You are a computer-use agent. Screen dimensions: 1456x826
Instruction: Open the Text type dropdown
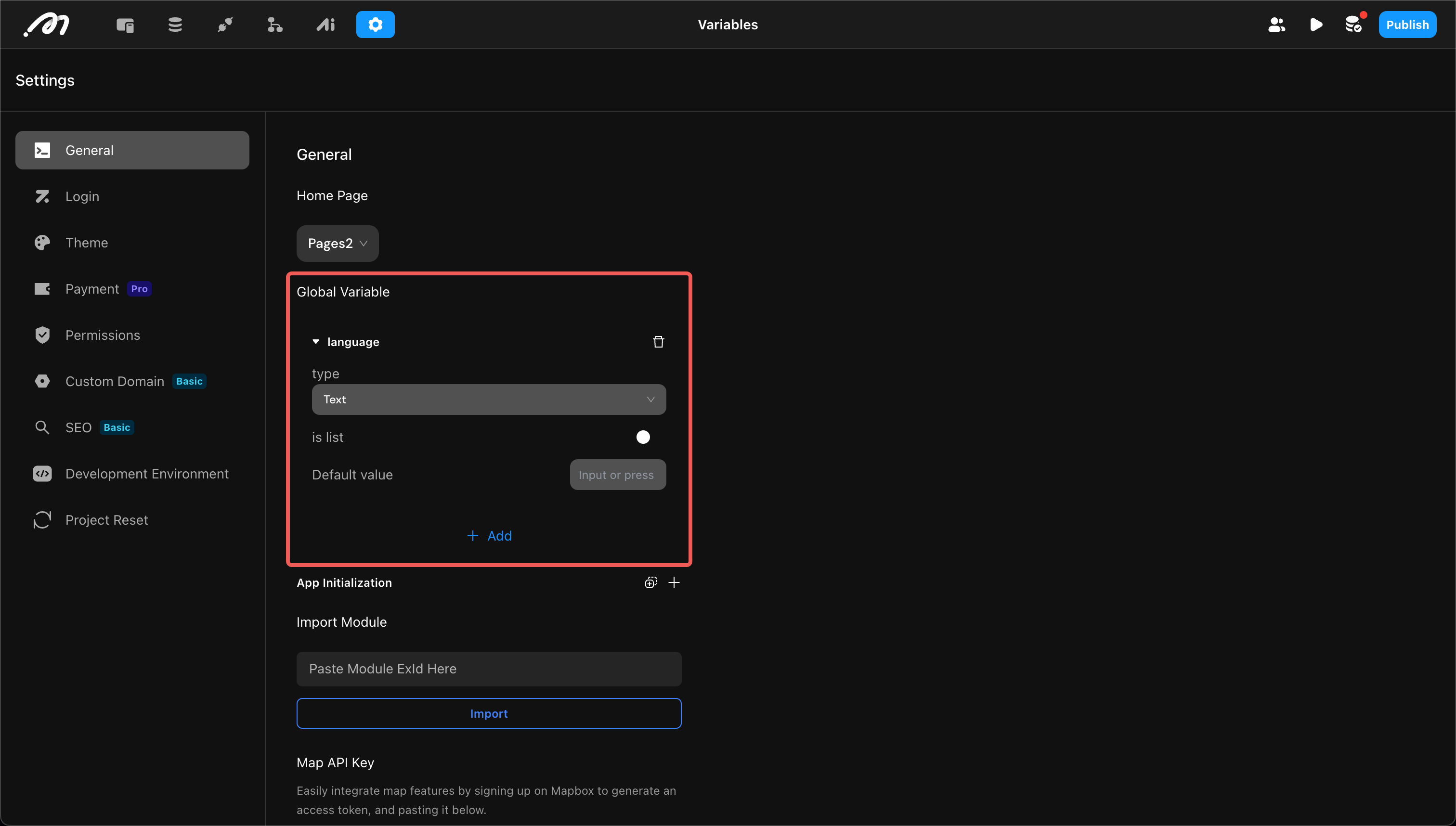point(489,400)
